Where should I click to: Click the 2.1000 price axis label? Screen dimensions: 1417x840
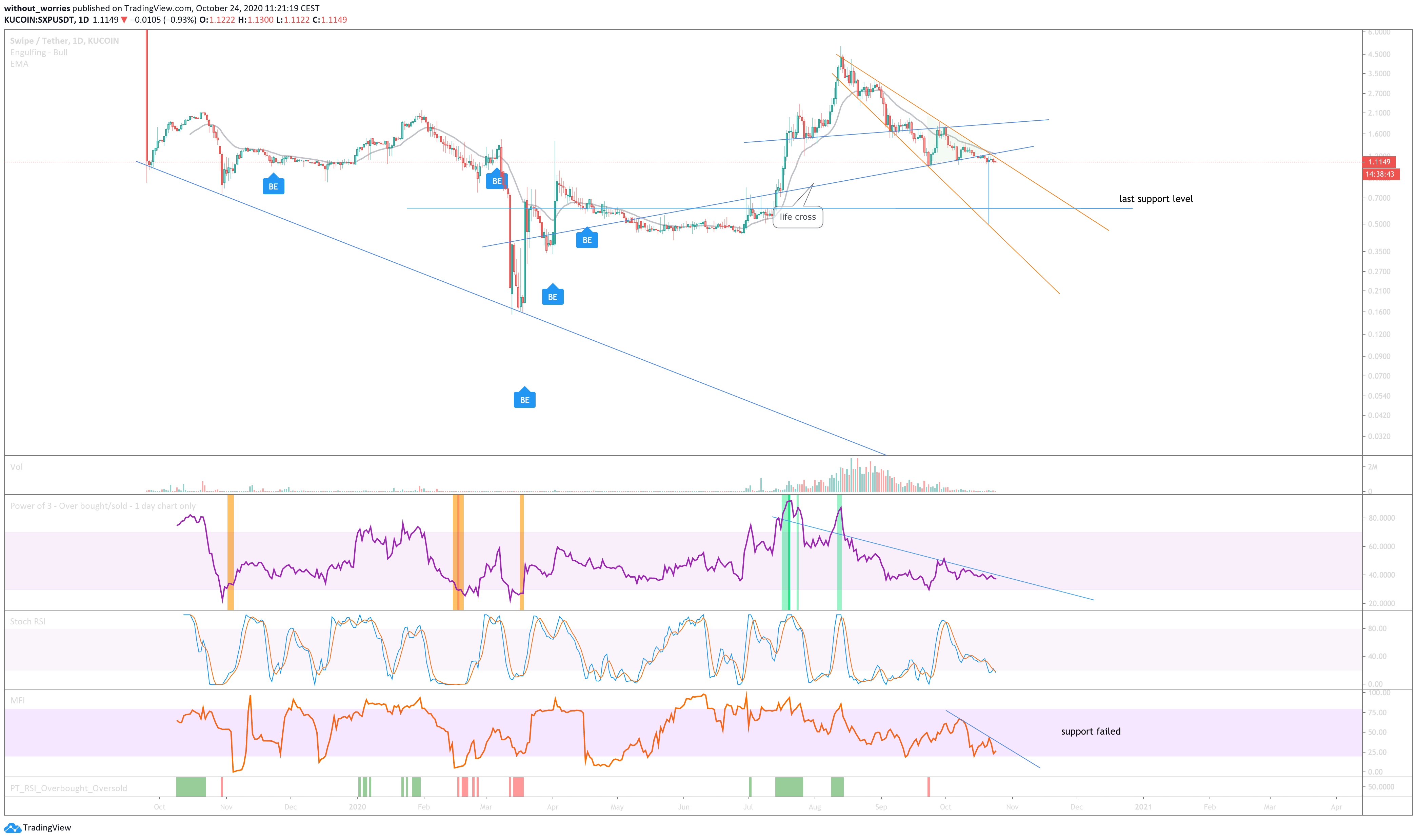(x=1379, y=113)
